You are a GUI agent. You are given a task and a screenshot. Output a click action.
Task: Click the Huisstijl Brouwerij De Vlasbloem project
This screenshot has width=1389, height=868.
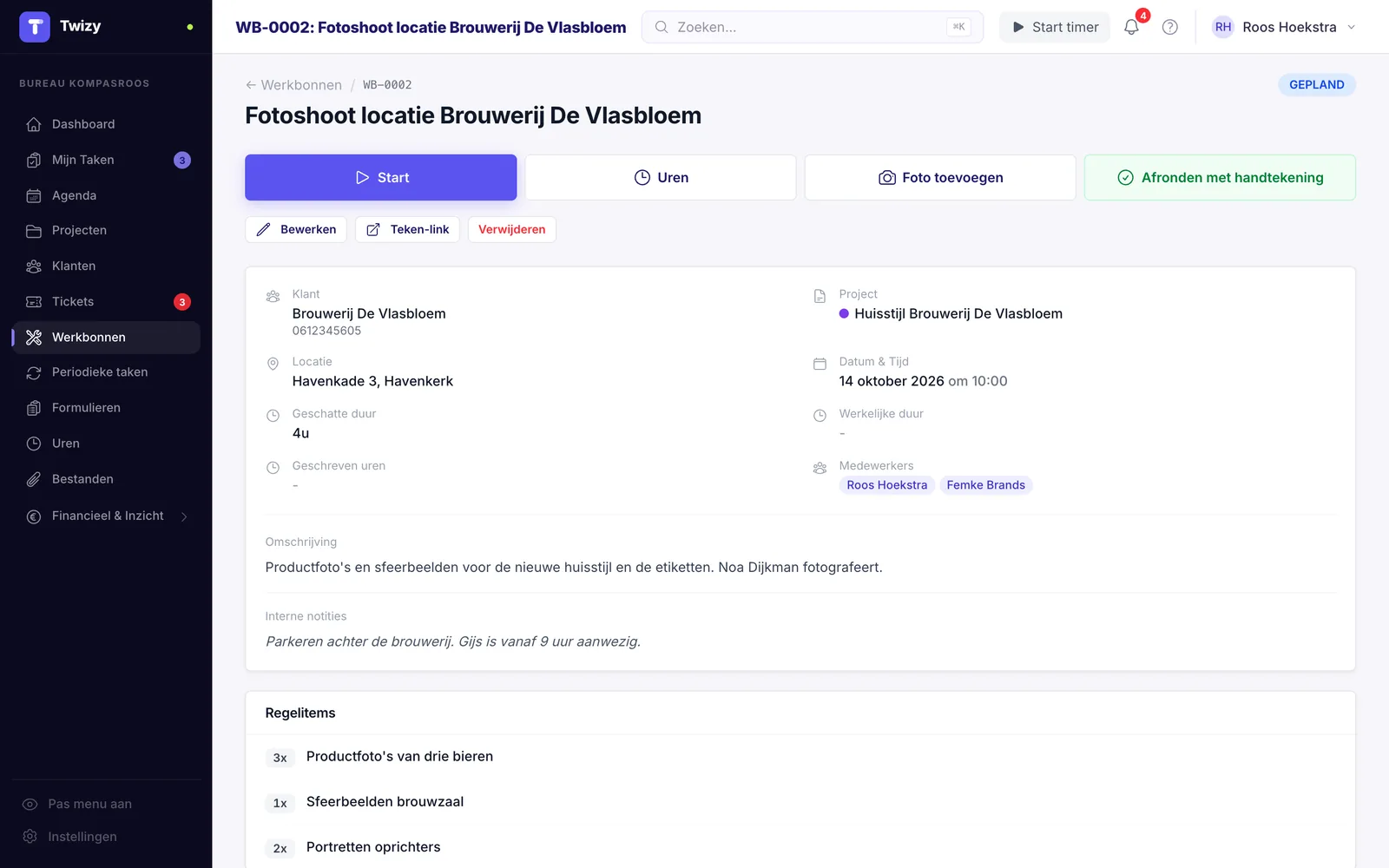coord(951,313)
